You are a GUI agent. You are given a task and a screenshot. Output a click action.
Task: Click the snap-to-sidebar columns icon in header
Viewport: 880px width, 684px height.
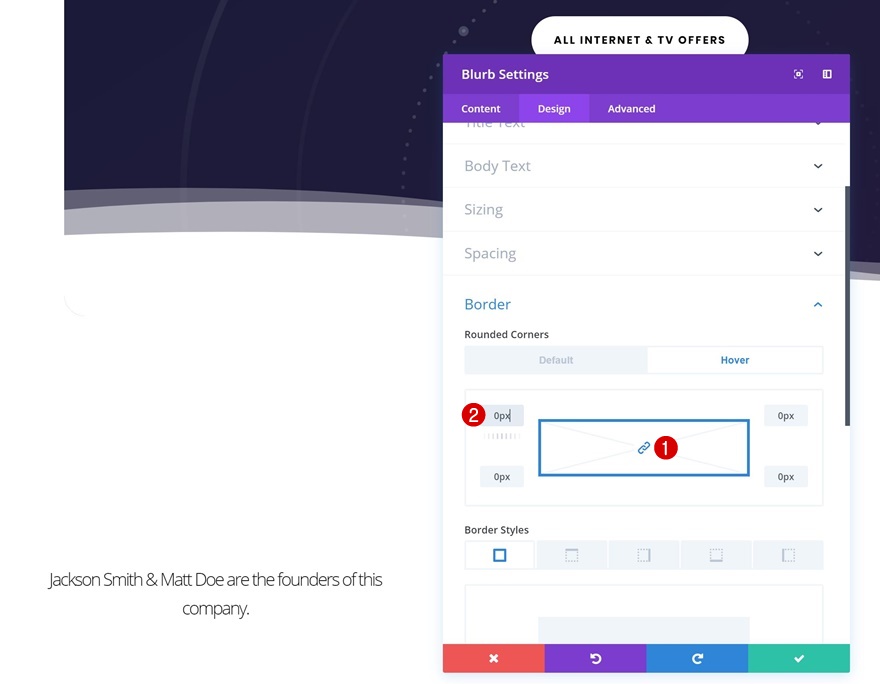click(827, 74)
